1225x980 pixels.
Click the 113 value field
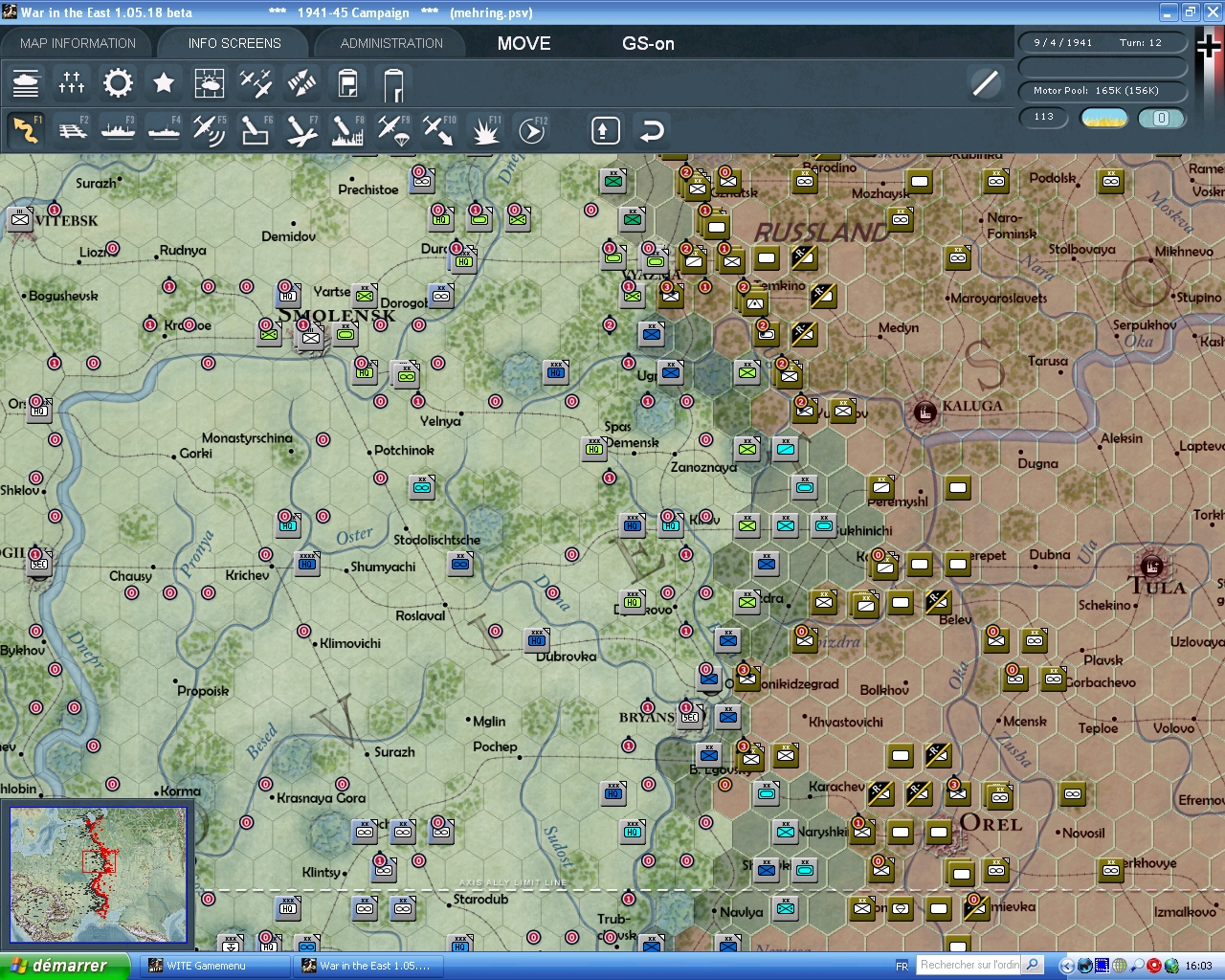1044,117
